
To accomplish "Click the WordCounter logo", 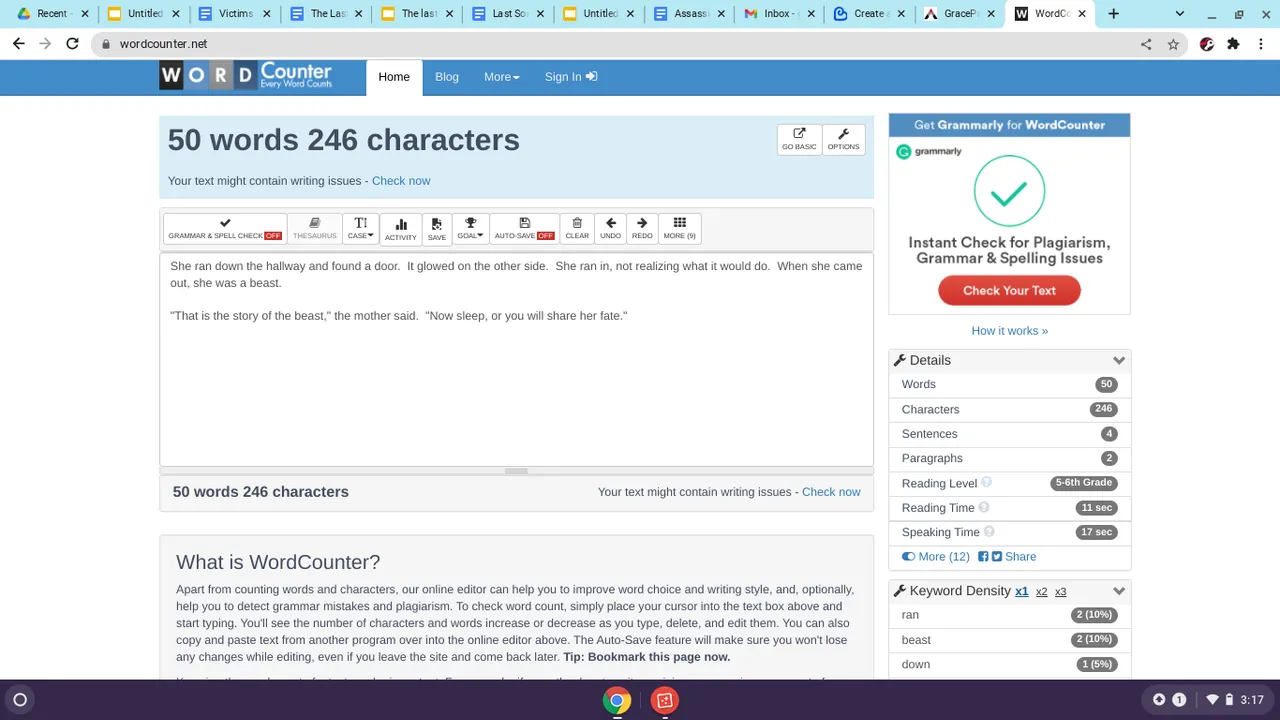I will pyautogui.click(x=246, y=76).
